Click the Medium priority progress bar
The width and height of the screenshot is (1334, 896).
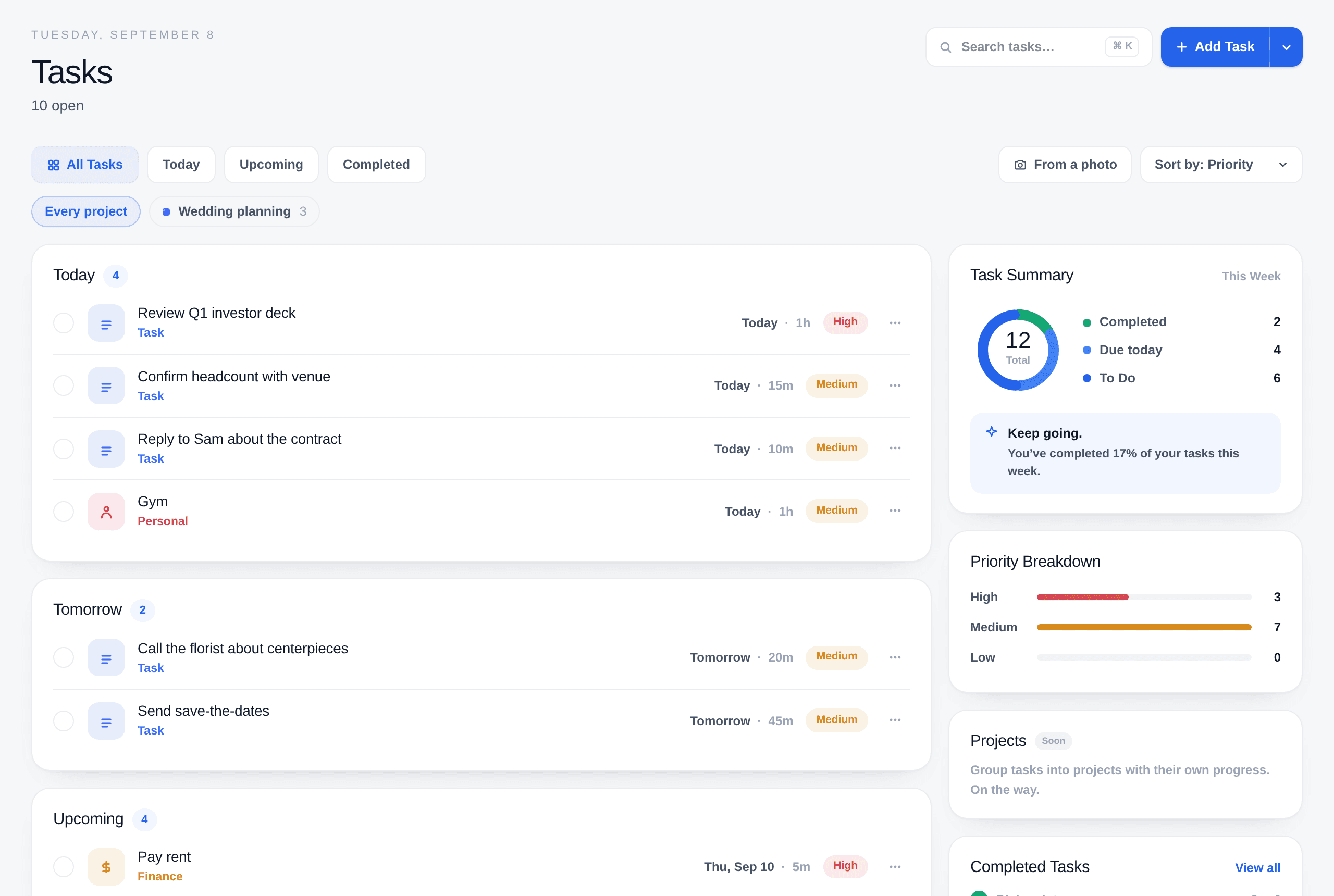[1144, 627]
